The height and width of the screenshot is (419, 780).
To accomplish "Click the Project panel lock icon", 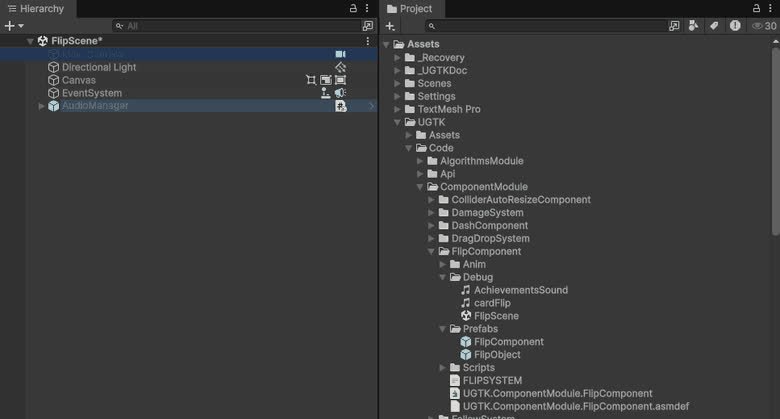I will click(756, 8).
